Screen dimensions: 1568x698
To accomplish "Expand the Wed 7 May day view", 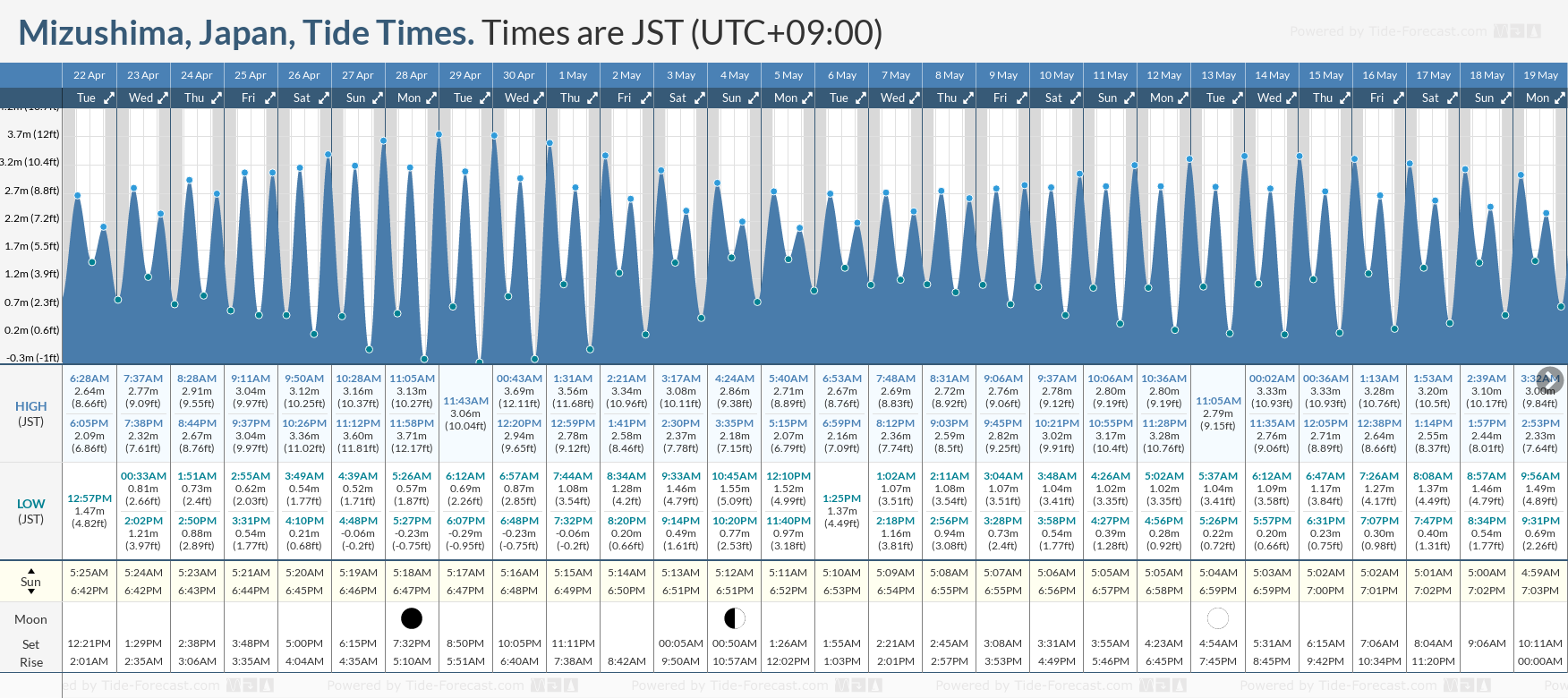I will coord(915,98).
